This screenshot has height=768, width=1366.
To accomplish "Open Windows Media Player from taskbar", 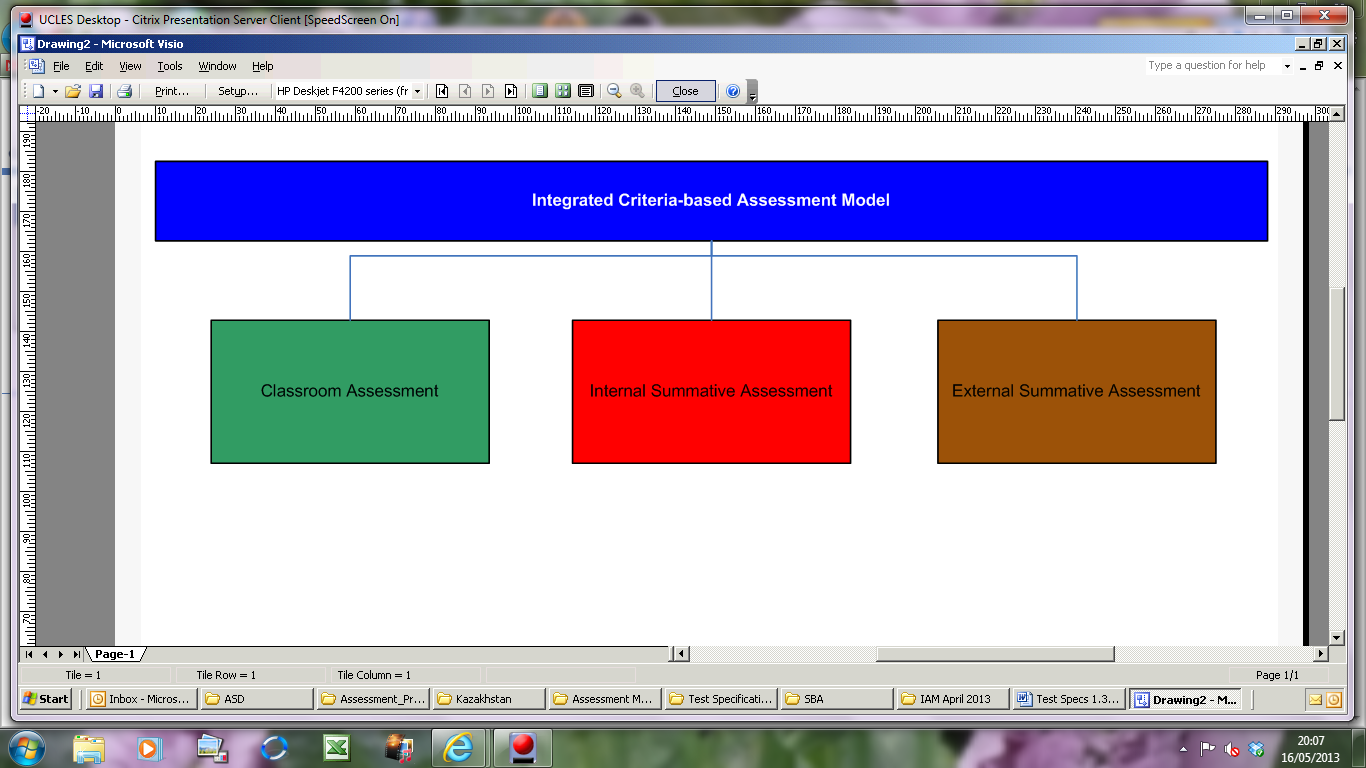I will [x=149, y=748].
